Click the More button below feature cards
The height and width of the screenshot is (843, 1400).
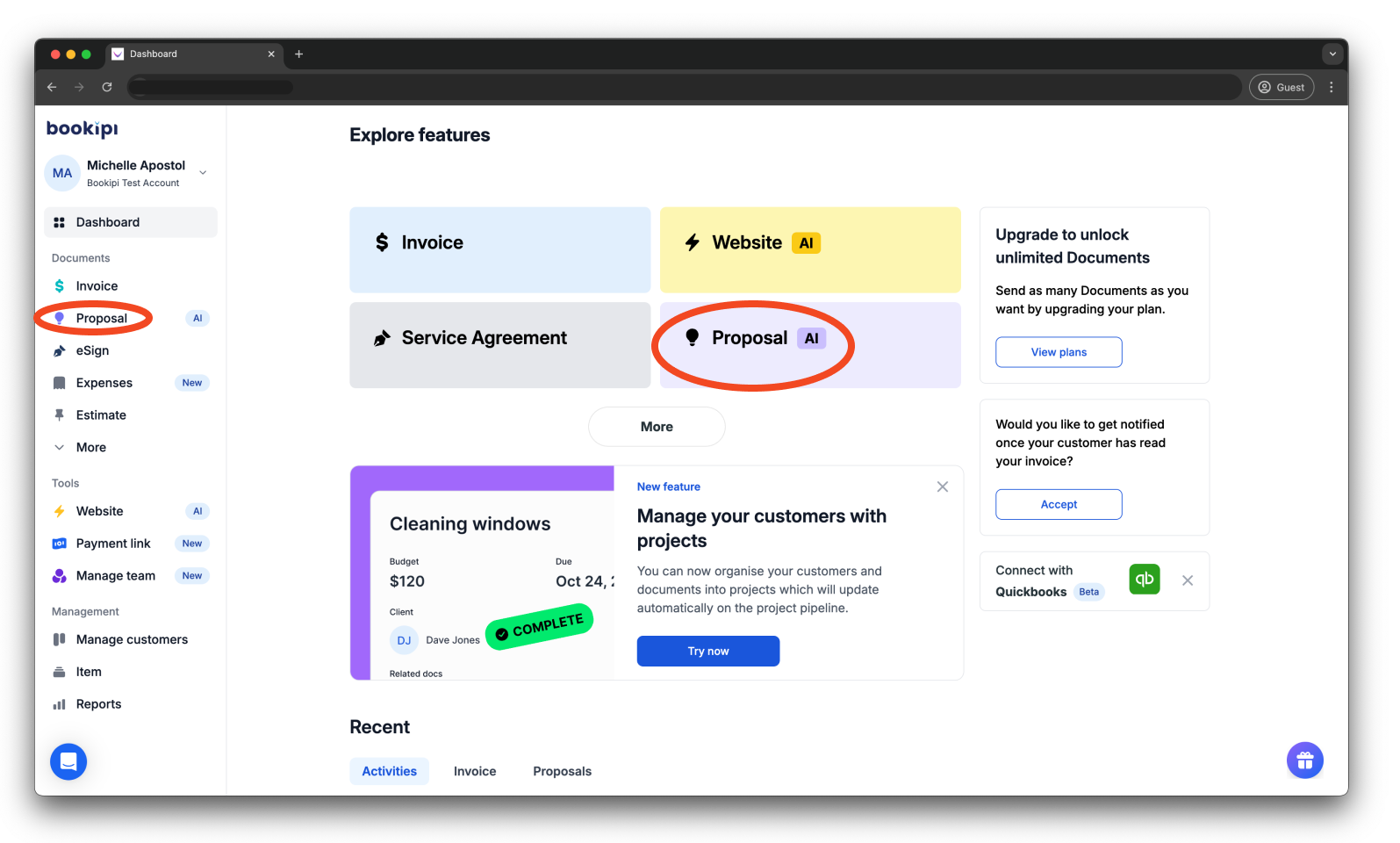click(657, 427)
